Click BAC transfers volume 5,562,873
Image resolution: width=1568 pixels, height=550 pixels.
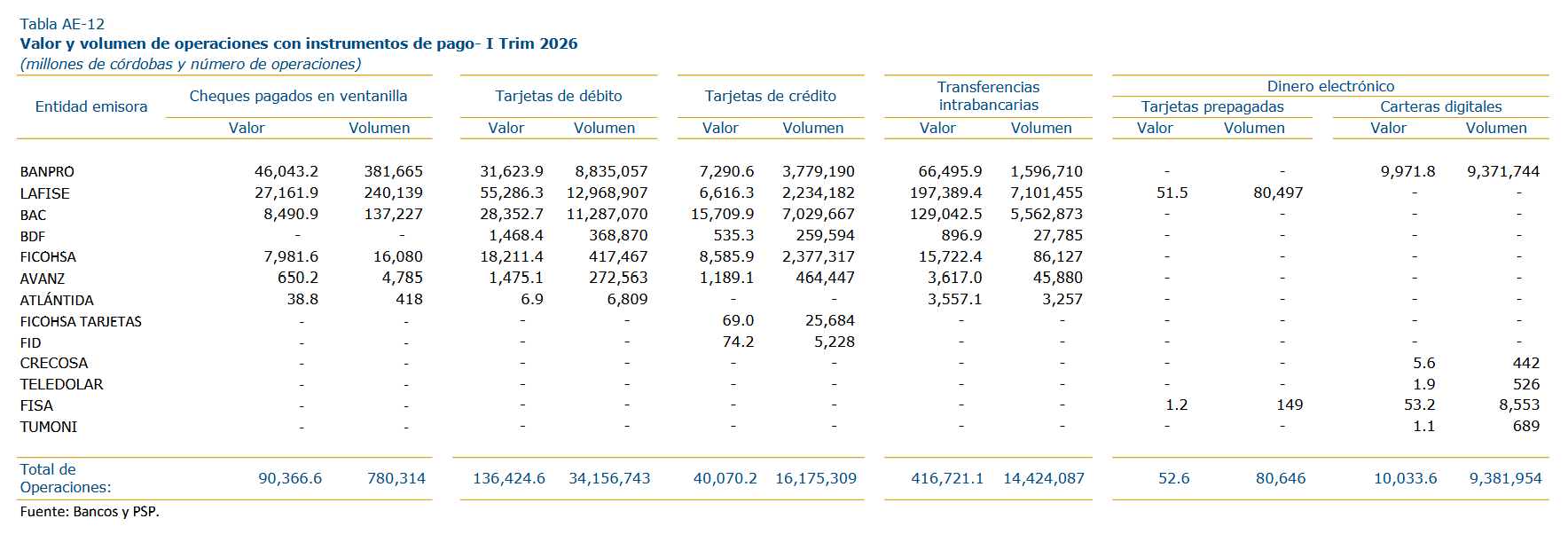click(1046, 214)
